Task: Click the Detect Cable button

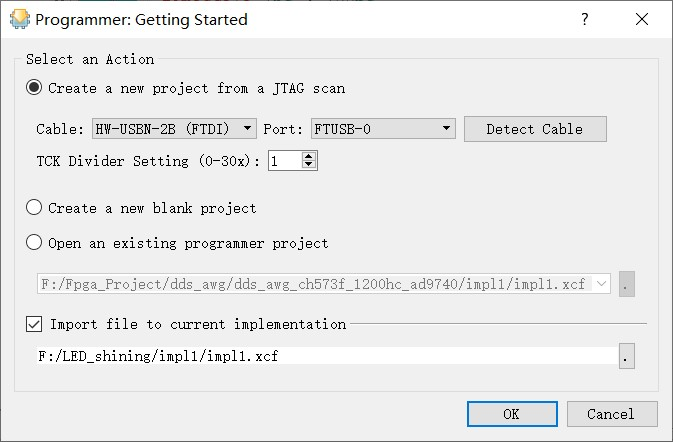Action: (x=535, y=129)
